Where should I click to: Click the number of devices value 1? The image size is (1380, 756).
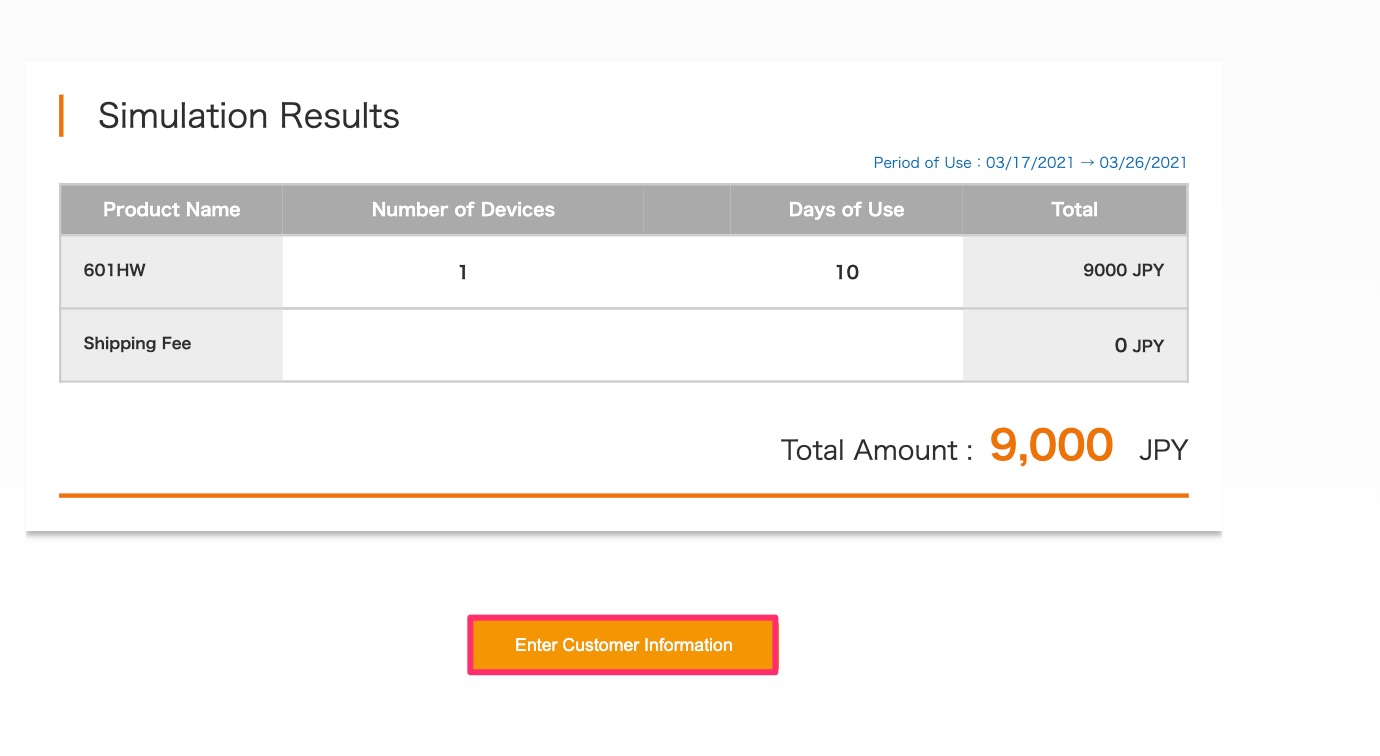(463, 272)
